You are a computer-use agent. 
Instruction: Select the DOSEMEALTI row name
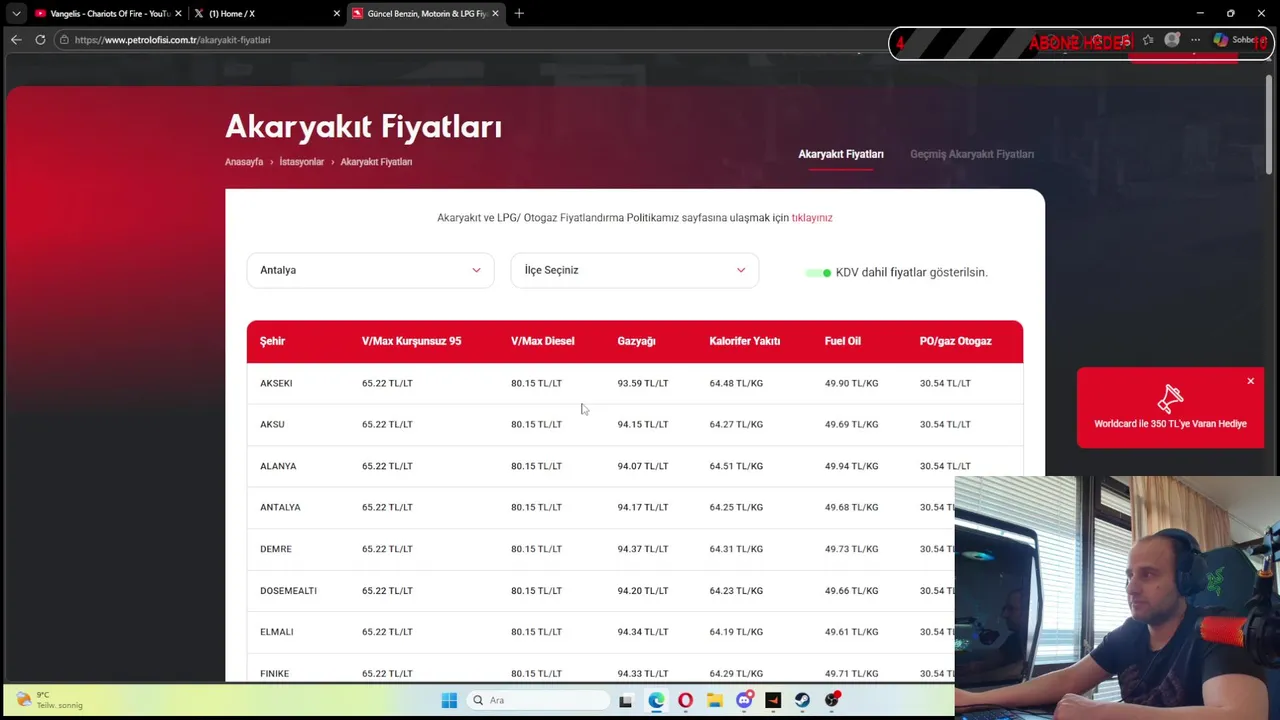tap(288, 591)
